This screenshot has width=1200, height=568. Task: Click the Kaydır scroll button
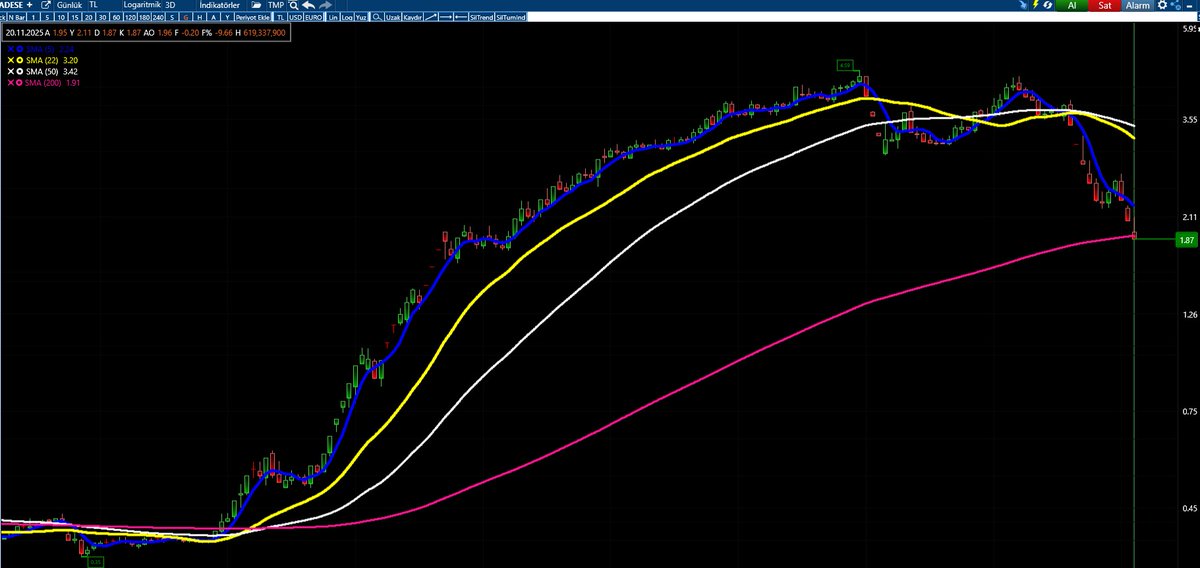click(413, 19)
